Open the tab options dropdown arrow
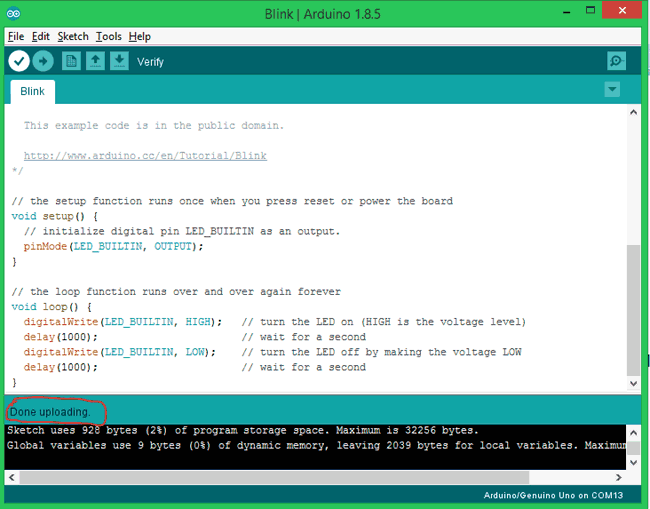The width and height of the screenshot is (650, 509). click(x=612, y=89)
